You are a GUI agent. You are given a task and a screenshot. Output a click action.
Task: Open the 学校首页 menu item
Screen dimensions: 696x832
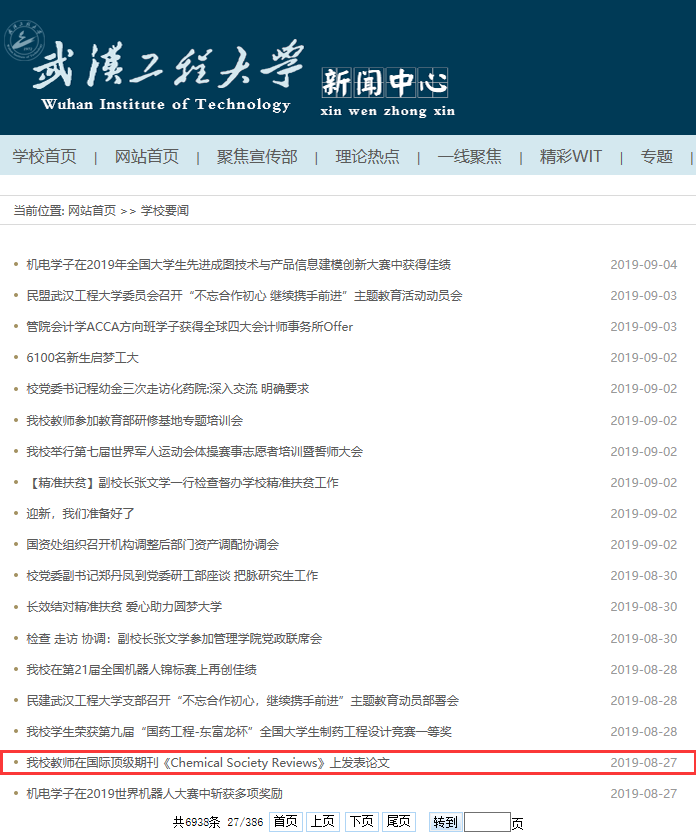click(x=44, y=156)
